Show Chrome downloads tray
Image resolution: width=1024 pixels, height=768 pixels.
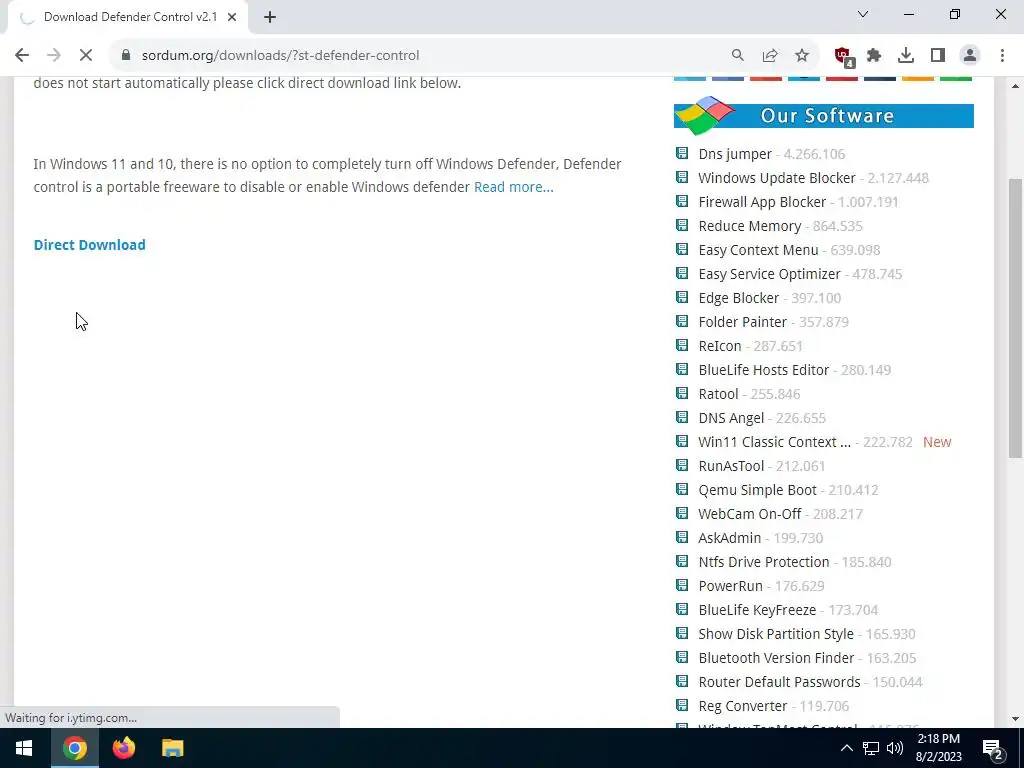click(906, 56)
